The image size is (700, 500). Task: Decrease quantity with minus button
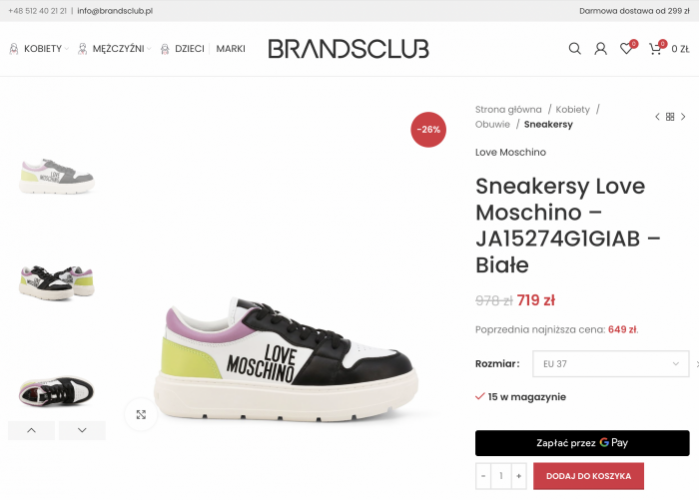pos(483,476)
